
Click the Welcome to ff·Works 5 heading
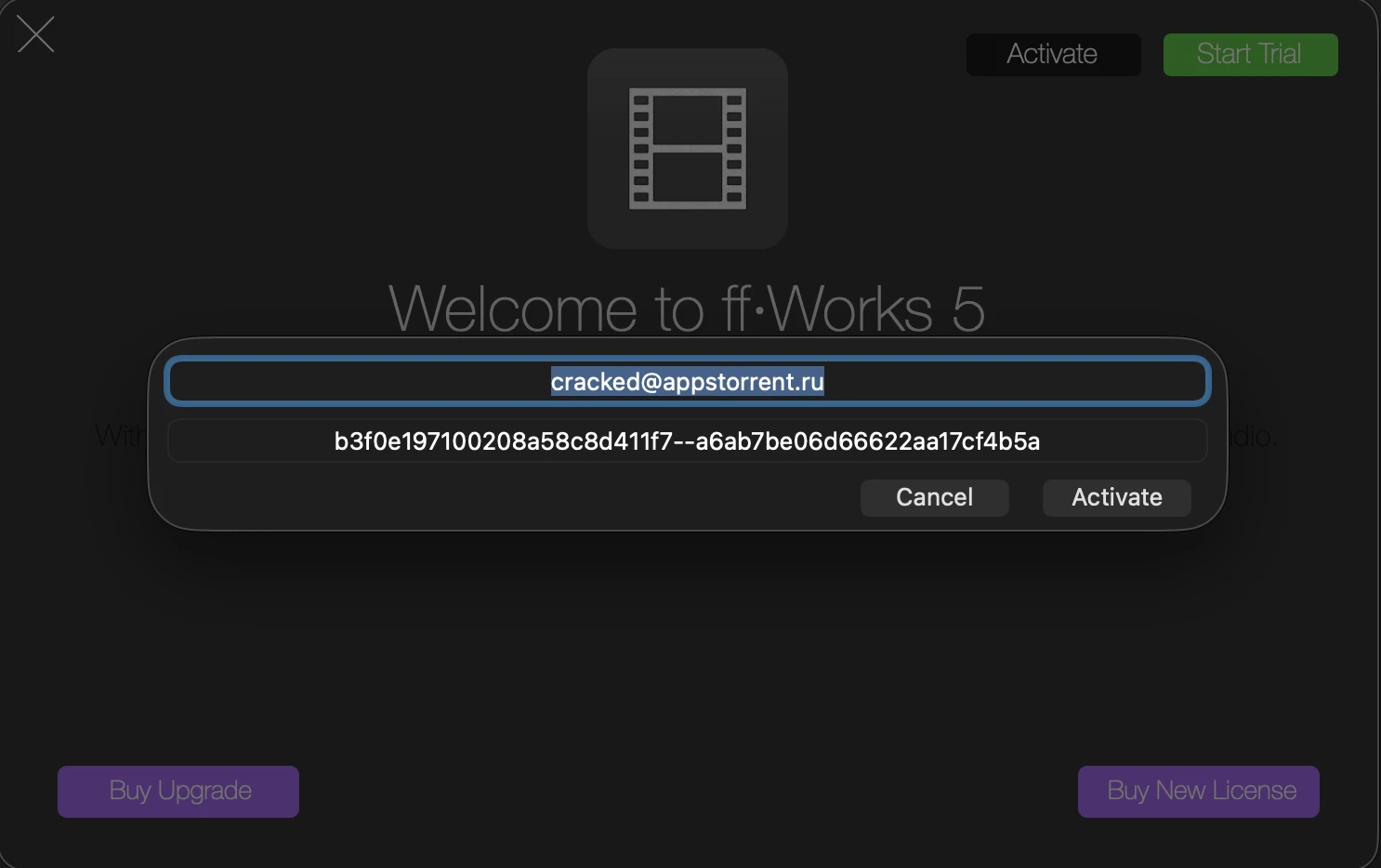pos(688,308)
